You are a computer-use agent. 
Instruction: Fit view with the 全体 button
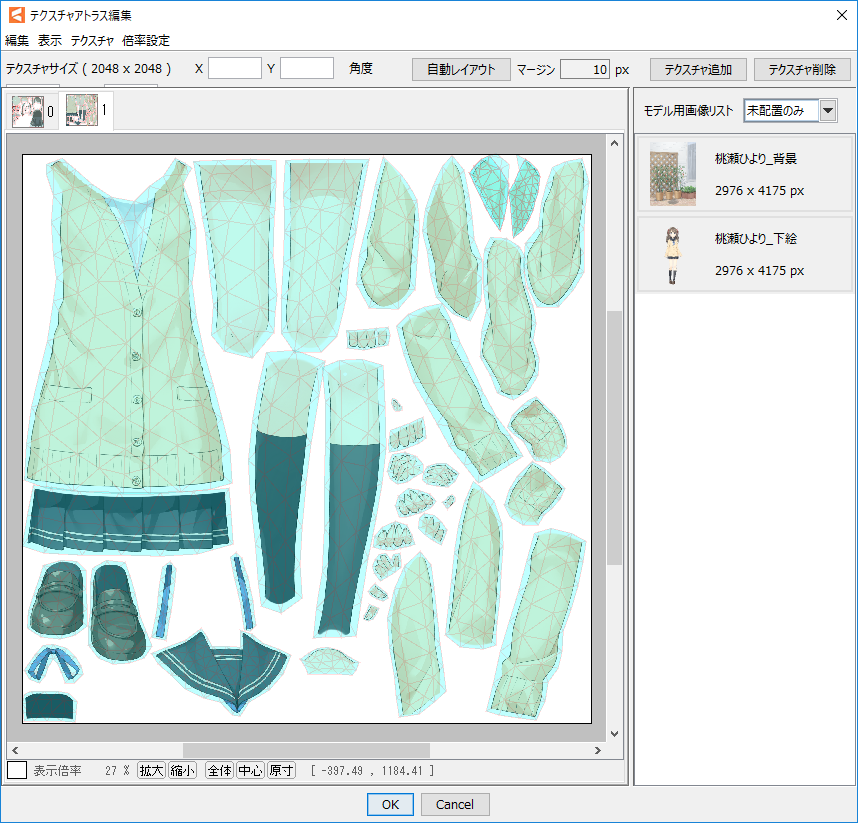coord(219,771)
